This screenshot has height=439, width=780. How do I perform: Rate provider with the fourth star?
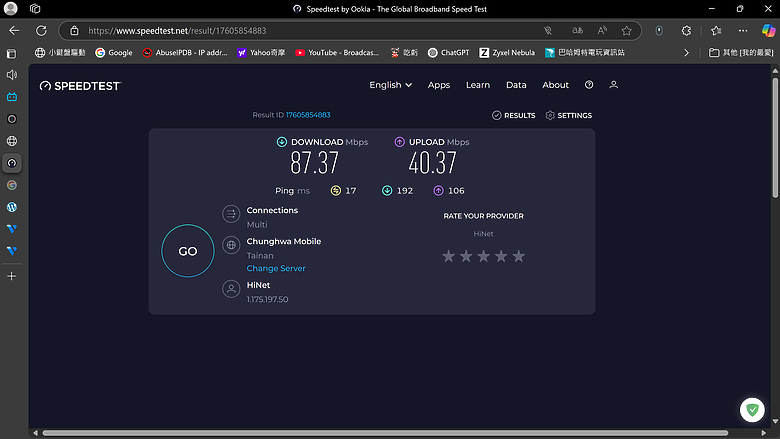point(501,256)
